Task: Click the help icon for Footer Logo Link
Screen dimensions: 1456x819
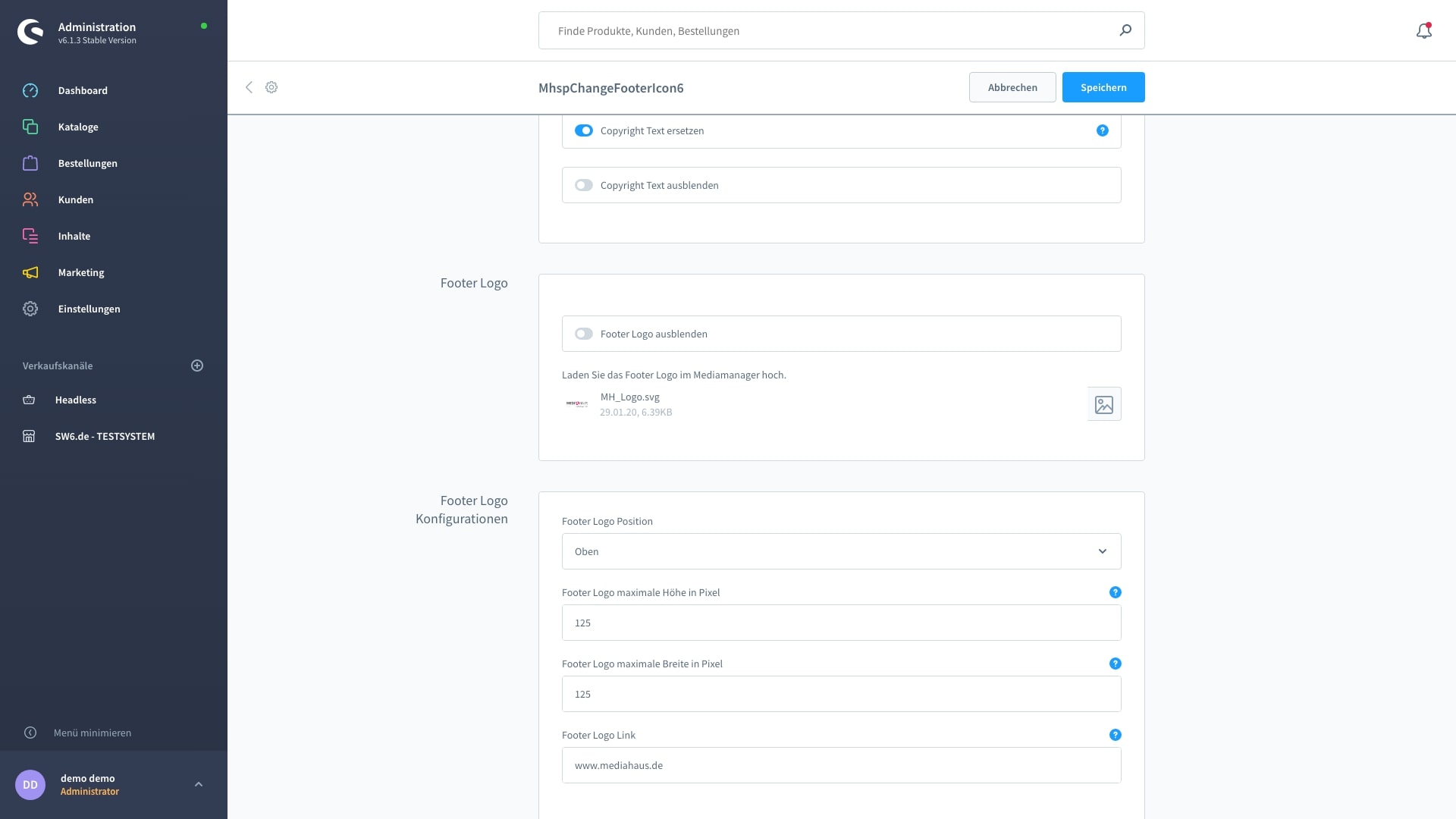Action: pos(1115,735)
